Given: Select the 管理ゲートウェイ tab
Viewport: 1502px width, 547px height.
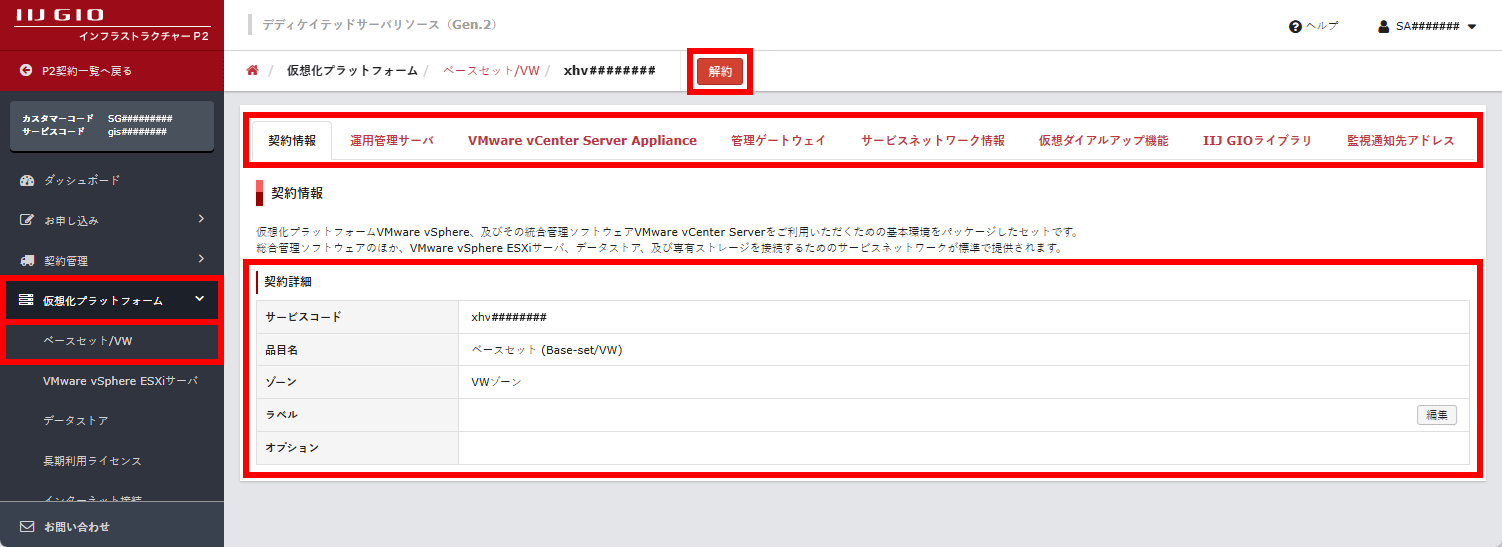Looking at the screenshot, I should 778,141.
